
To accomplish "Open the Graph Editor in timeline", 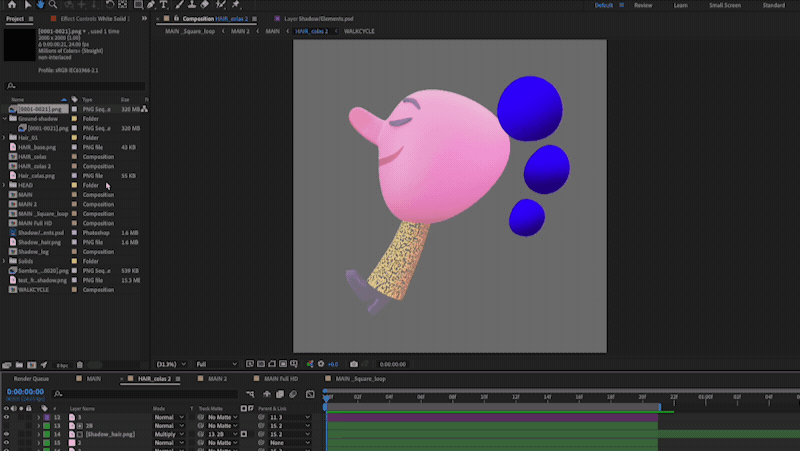I will pos(310,394).
